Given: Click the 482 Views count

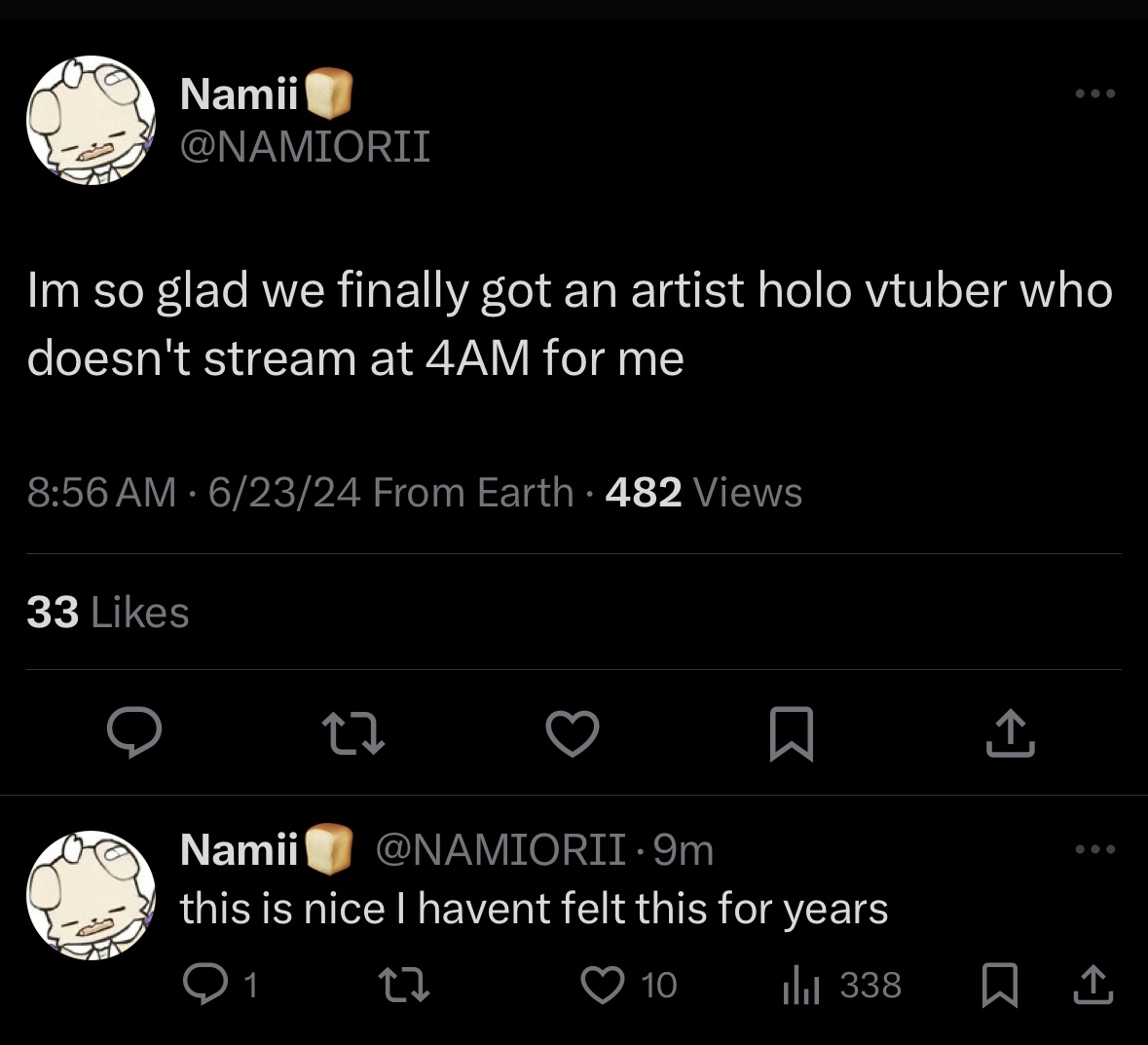Looking at the screenshot, I should tap(703, 493).
